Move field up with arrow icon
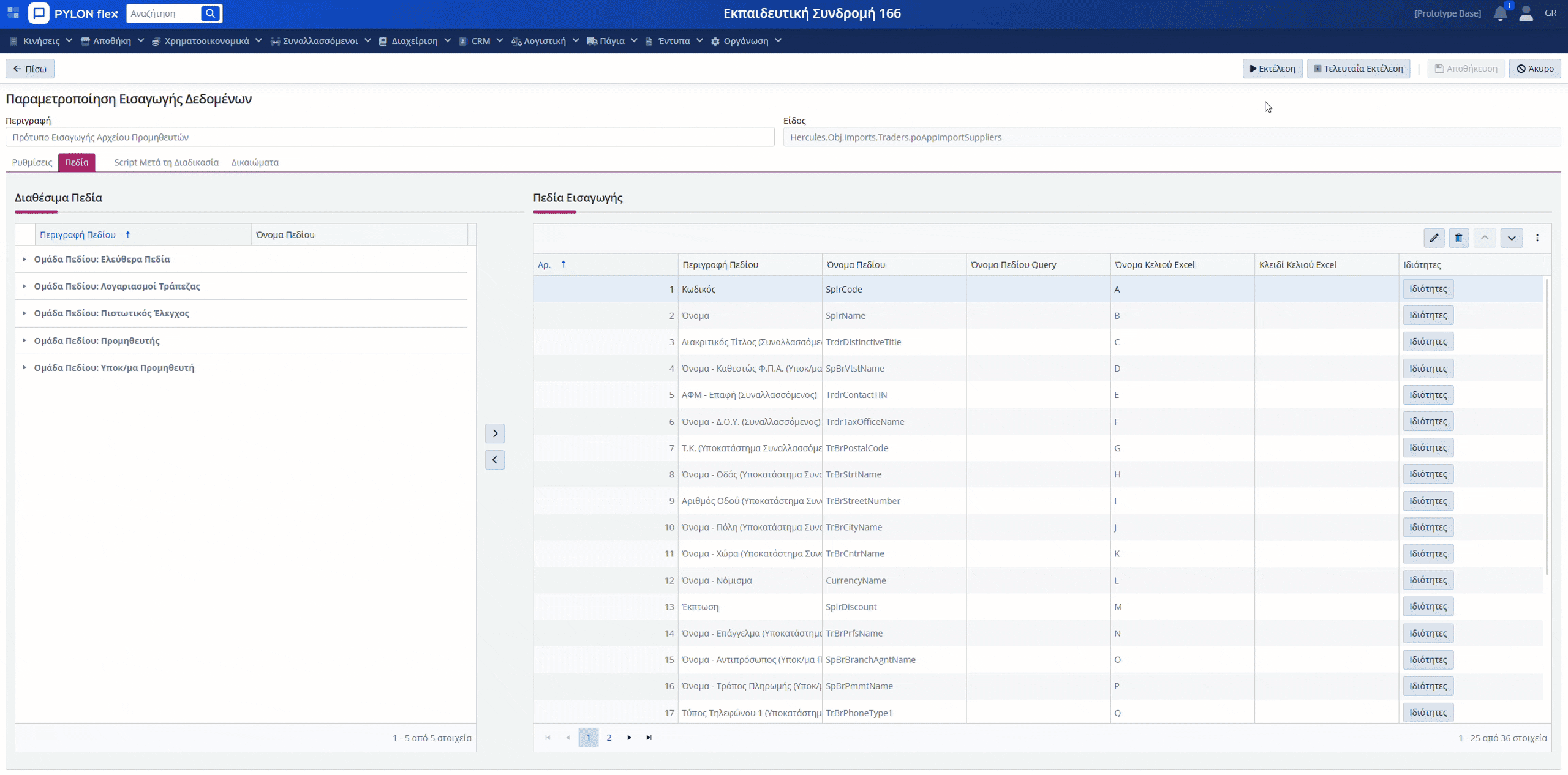The image size is (1568, 775). pos(1485,238)
